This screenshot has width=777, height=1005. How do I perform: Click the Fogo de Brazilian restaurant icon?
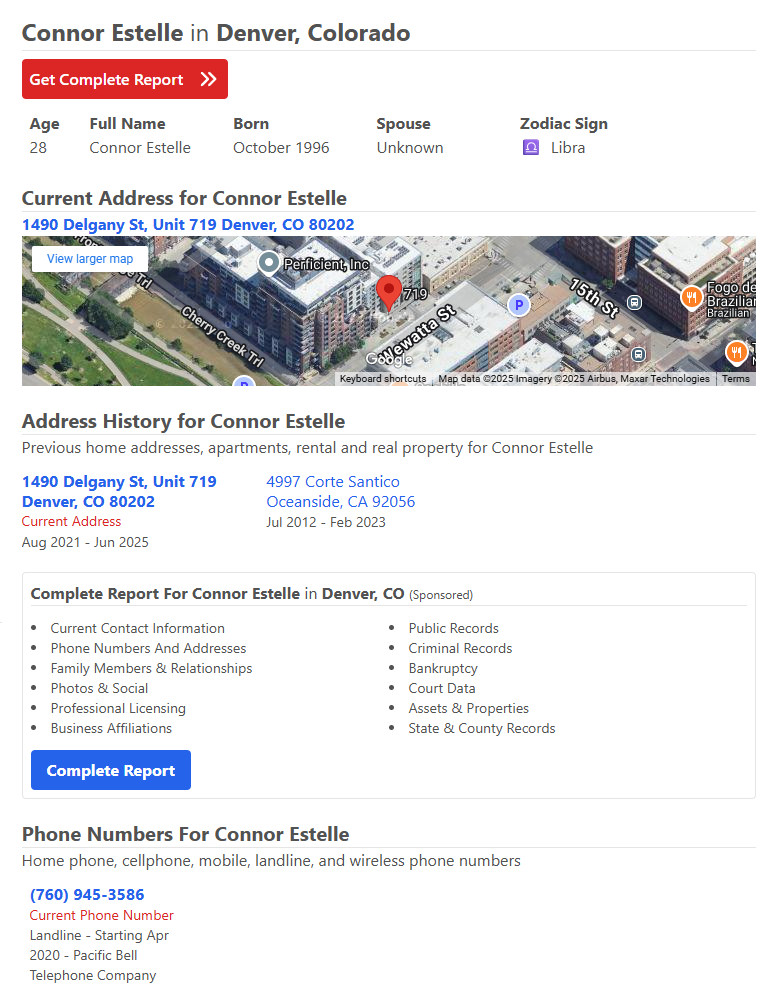click(691, 297)
